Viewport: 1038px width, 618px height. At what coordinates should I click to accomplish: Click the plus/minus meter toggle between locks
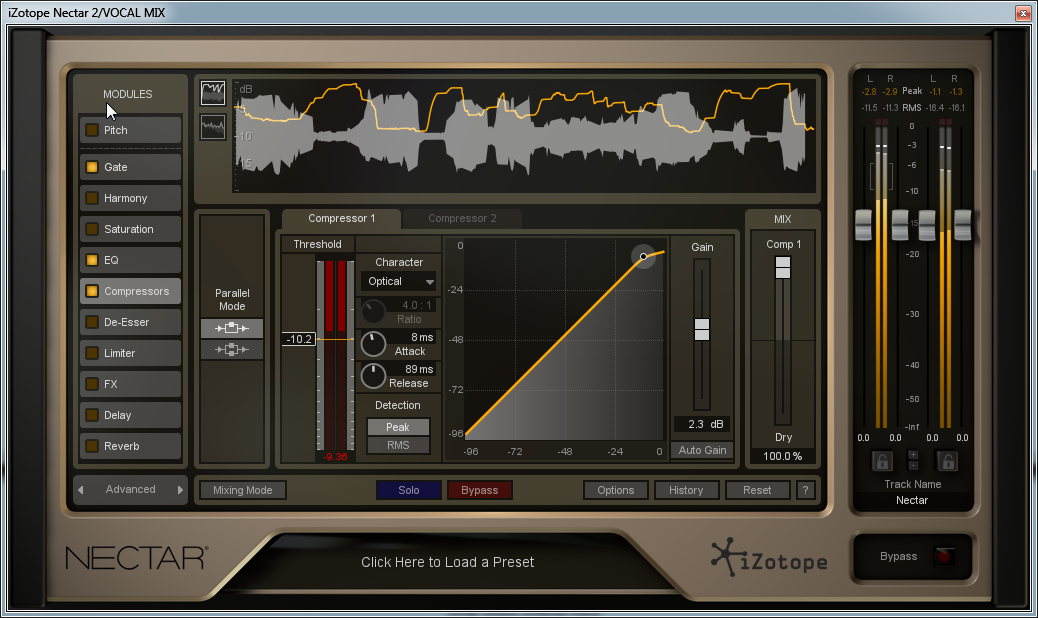click(x=914, y=460)
